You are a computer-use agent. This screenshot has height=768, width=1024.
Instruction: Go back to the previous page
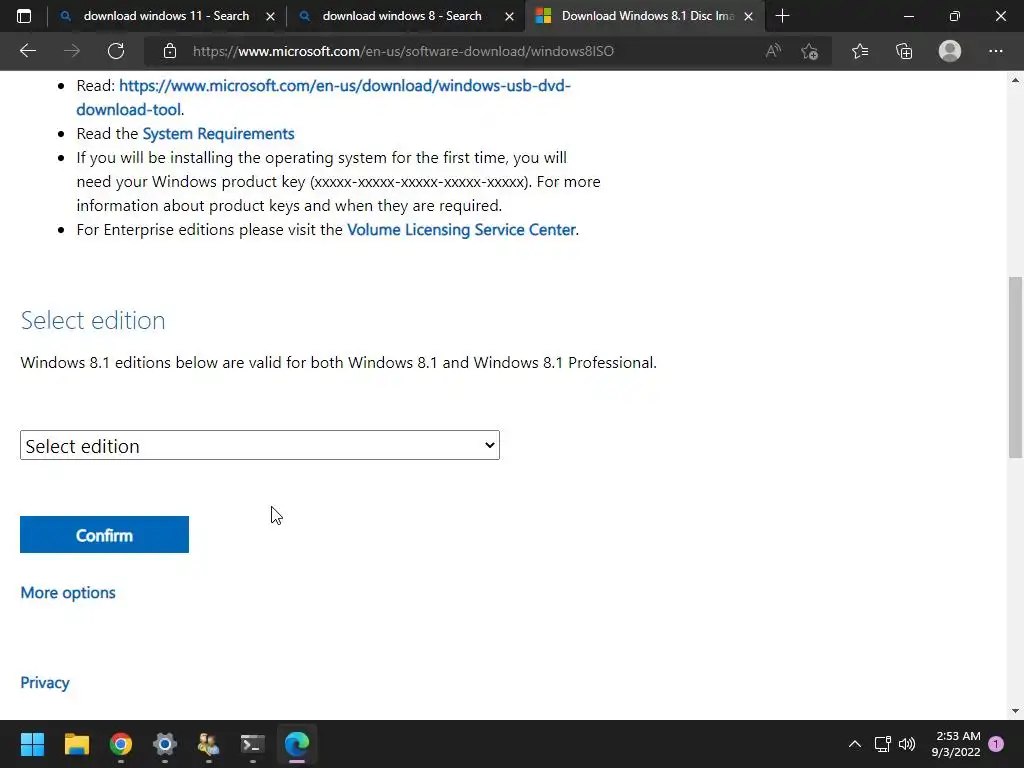pos(27,51)
